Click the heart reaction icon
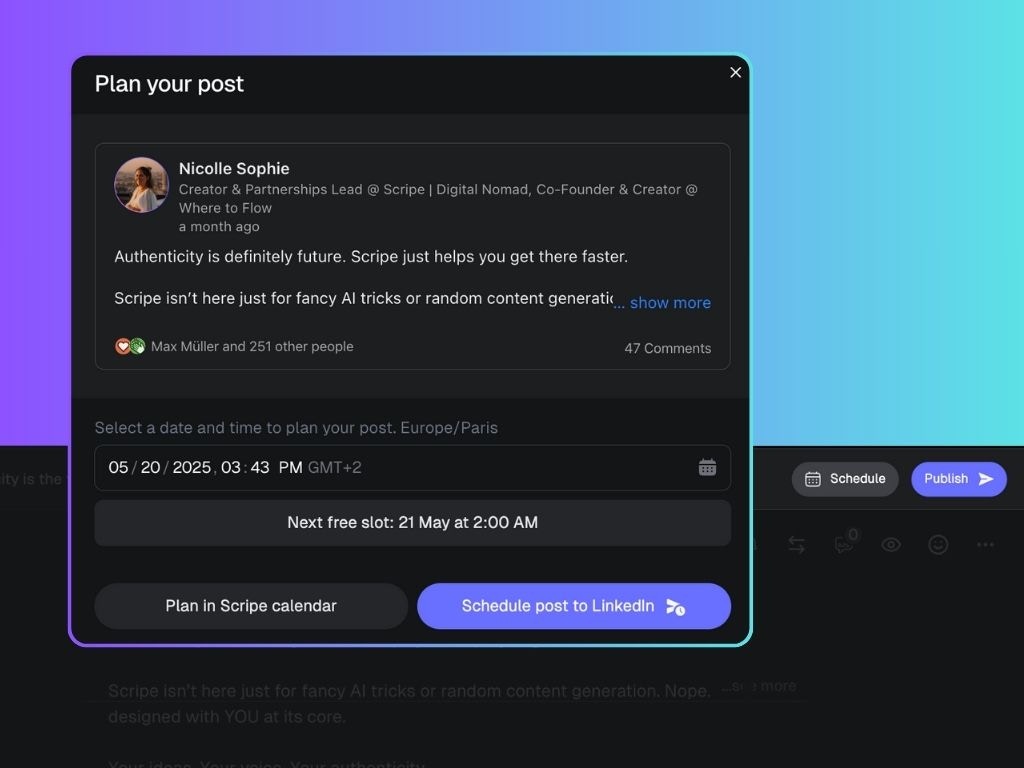Viewport: 1024px width, 768px height. 122,346
